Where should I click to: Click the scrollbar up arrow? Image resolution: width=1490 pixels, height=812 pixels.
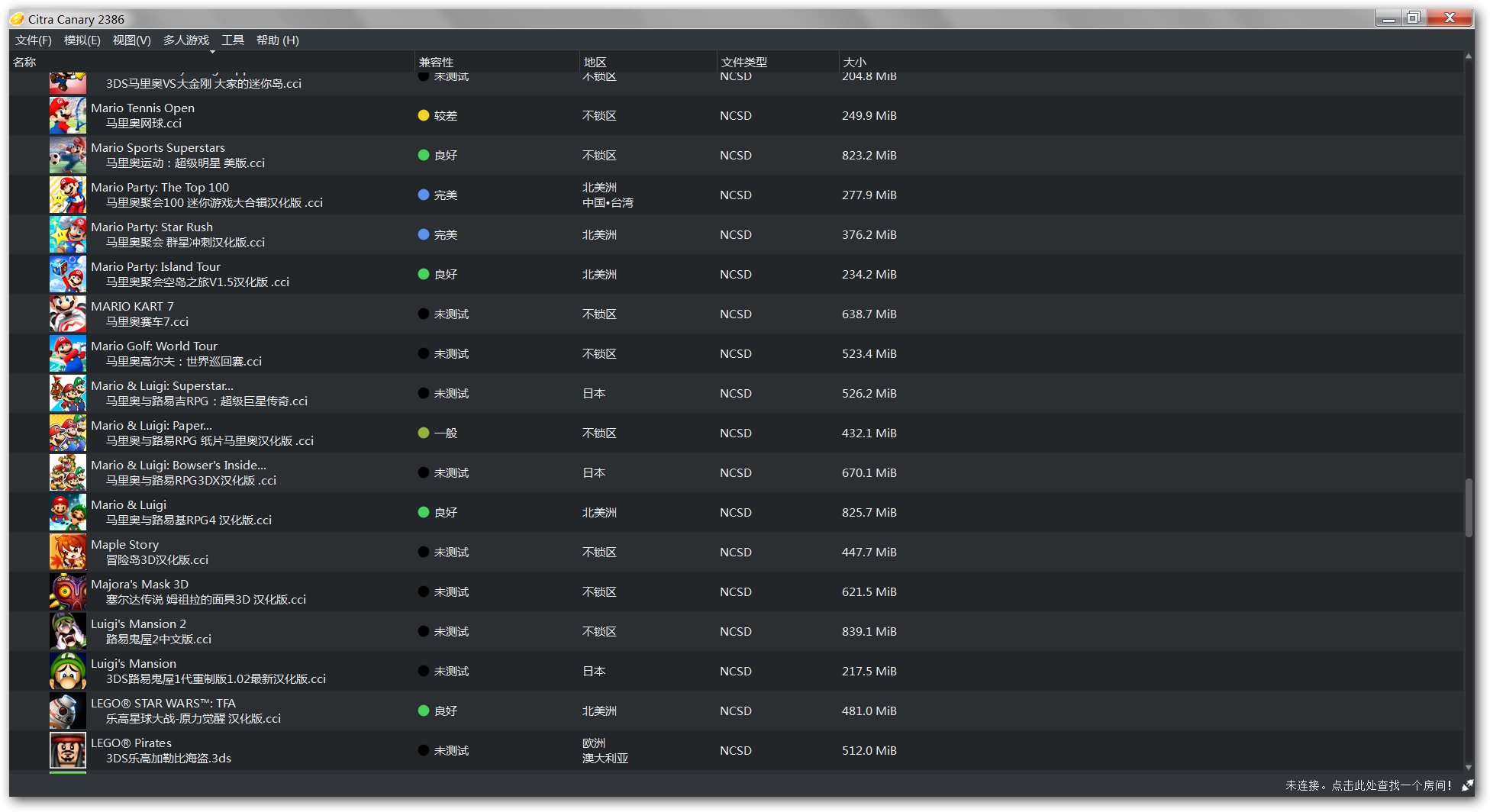click(x=1469, y=56)
